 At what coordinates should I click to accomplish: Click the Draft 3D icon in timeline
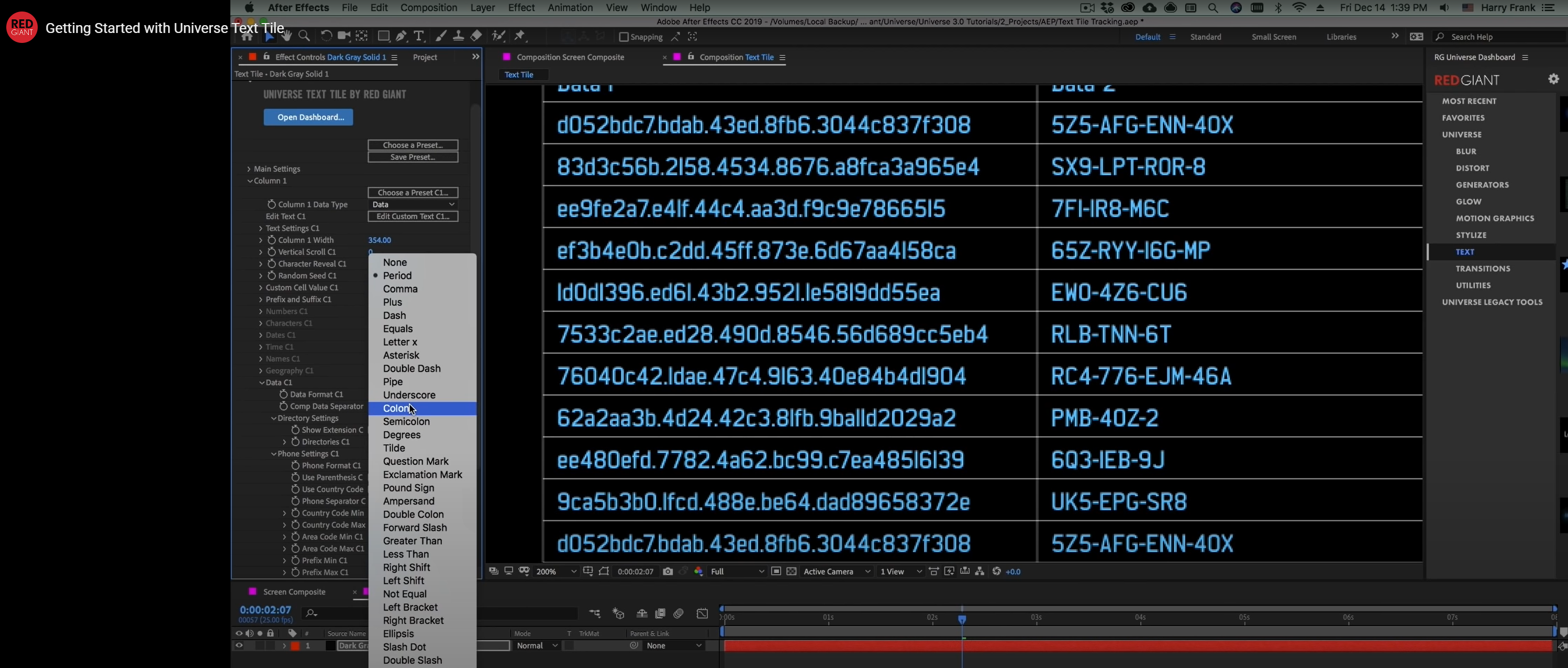point(618,613)
